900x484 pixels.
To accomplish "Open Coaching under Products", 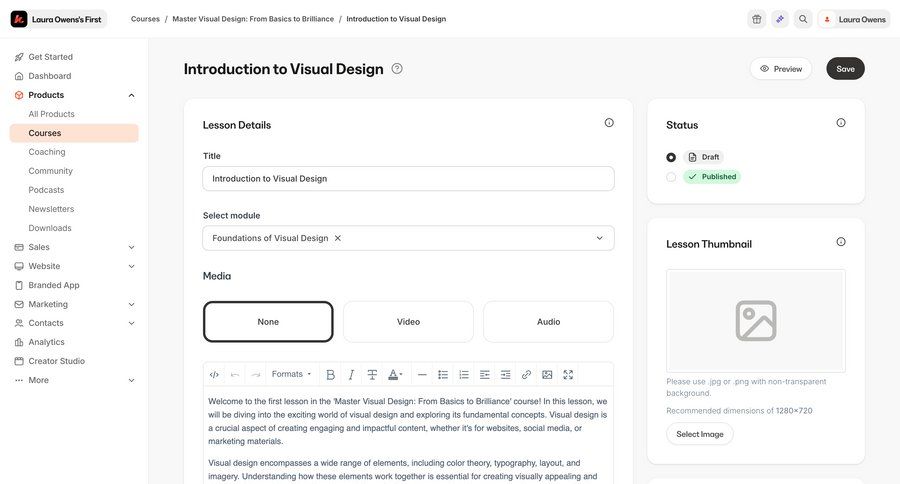I will [47, 152].
